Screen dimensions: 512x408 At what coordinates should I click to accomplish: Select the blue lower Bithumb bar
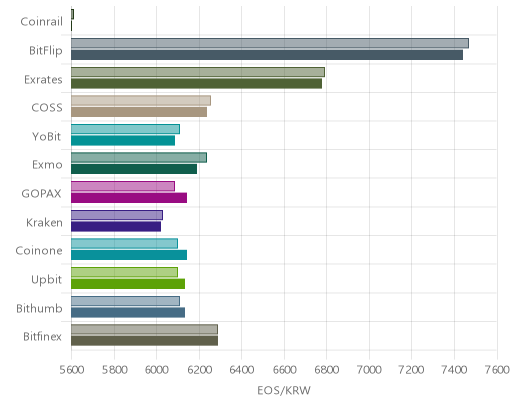click(128, 313)
